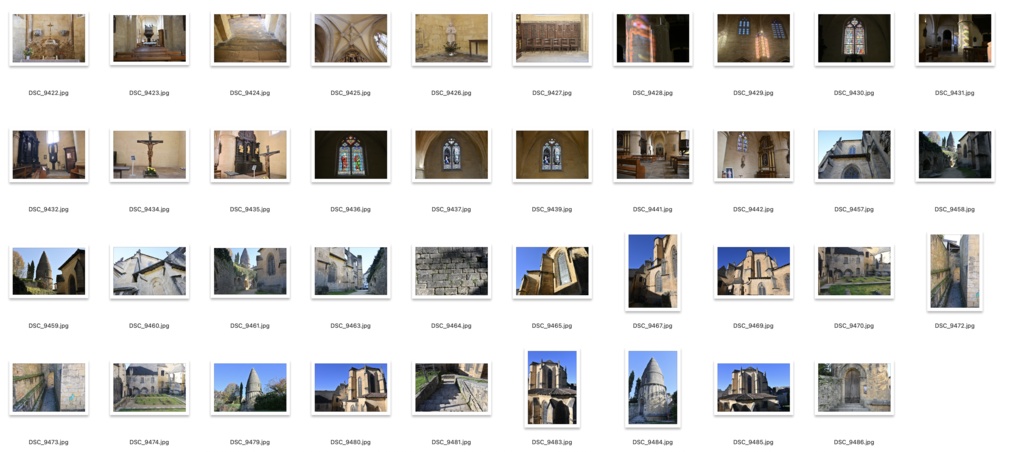Click the file name DSC_9467.jpg
Viewport: 1024px width, 452px height.
(x=652, y=325)
